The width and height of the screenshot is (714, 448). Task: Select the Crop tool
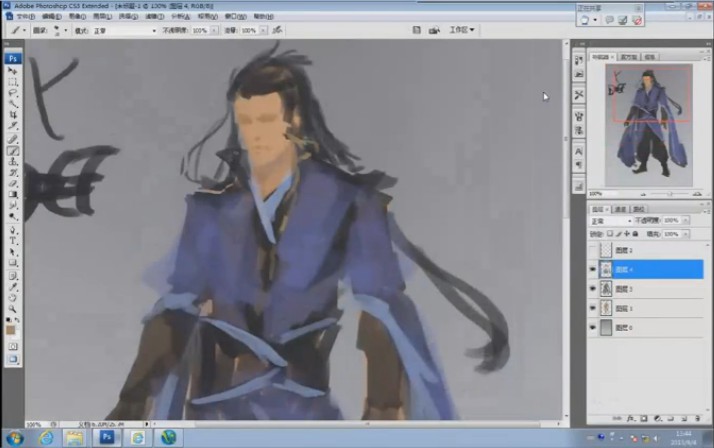pos(13,115)
